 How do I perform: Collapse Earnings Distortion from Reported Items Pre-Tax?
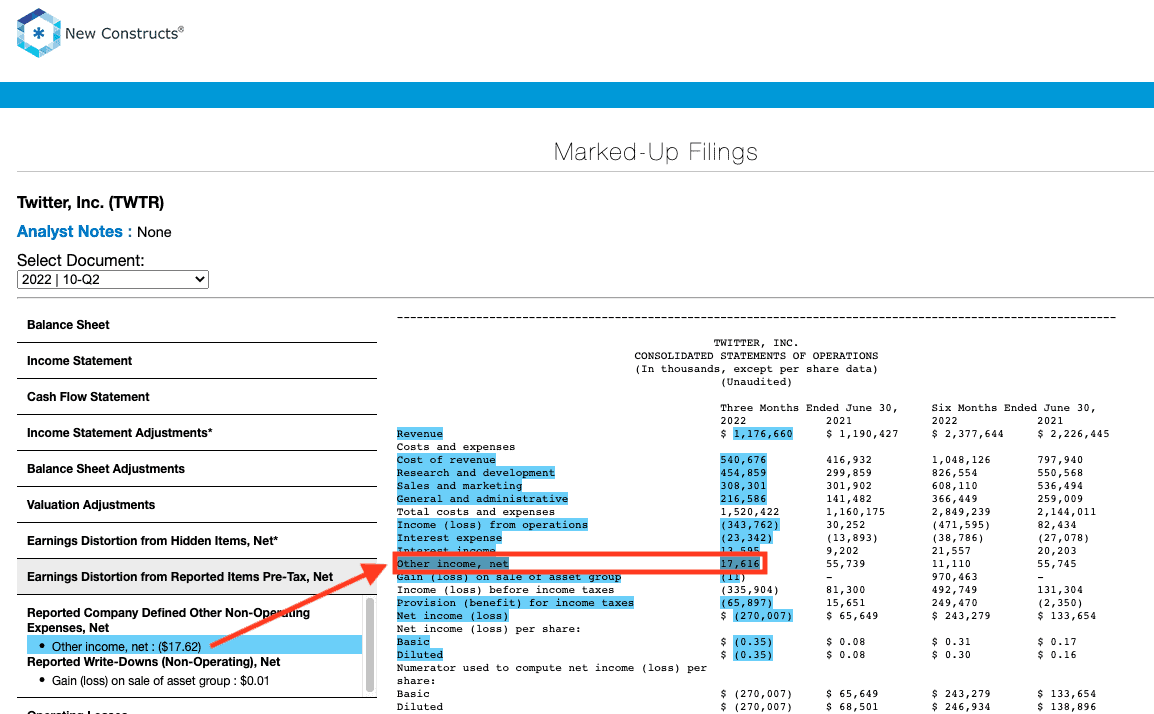(x=197, y=577)
